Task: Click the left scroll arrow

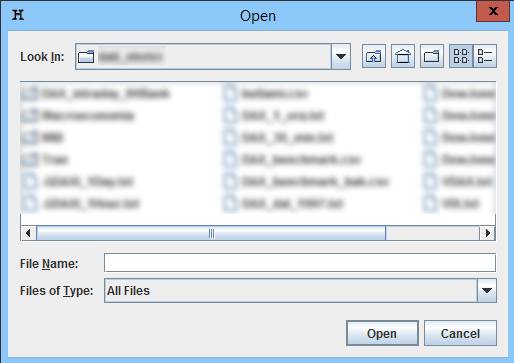Action: point(28,233)
